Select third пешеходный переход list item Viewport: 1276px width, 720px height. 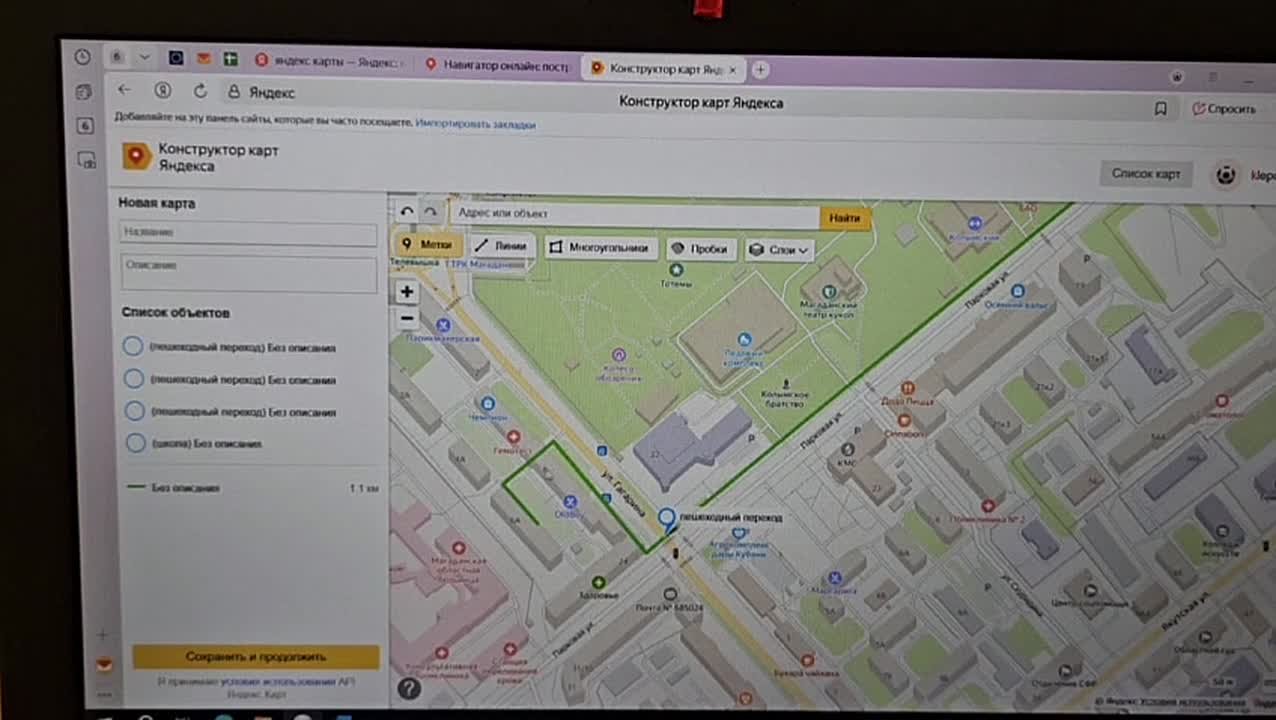[x=230, y=411]
